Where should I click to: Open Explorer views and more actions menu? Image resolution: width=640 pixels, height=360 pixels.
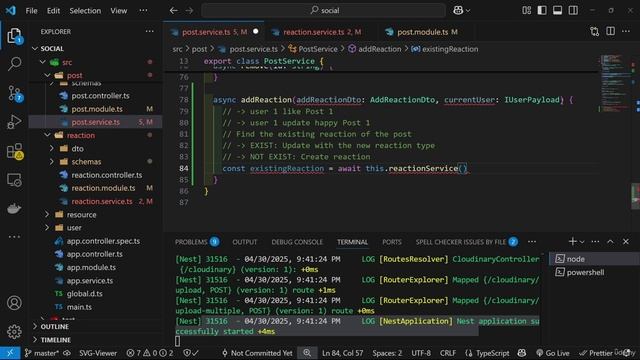[x=150, y=31]
